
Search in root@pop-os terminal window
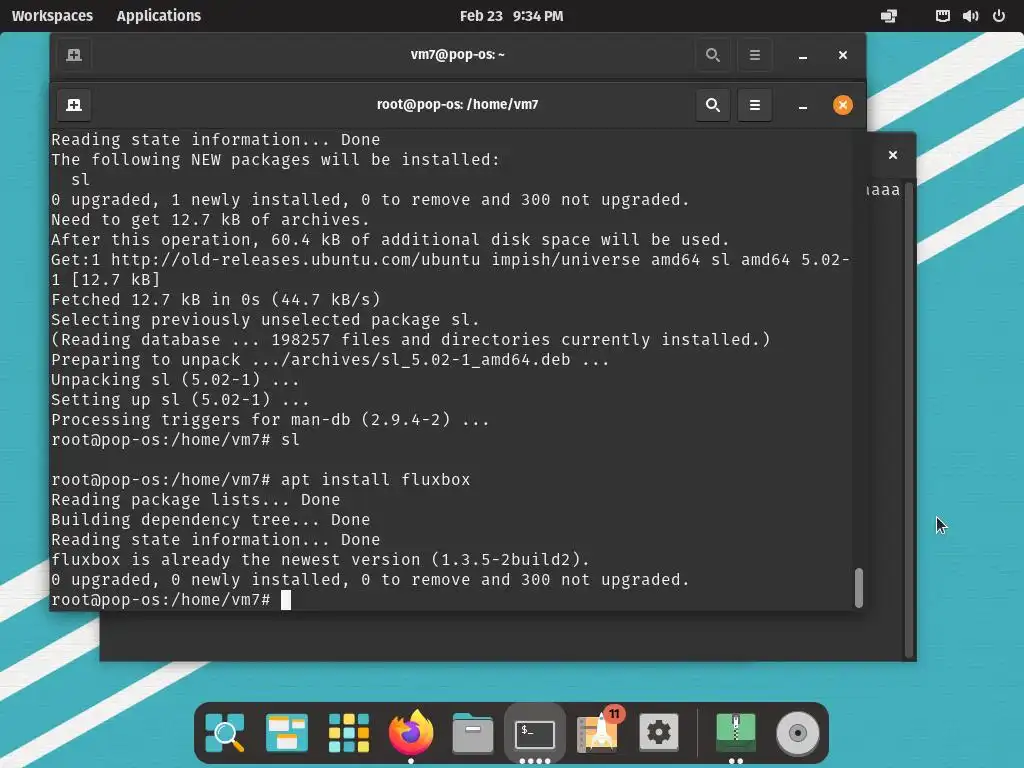pyautogui.click(x=712, y=105)
